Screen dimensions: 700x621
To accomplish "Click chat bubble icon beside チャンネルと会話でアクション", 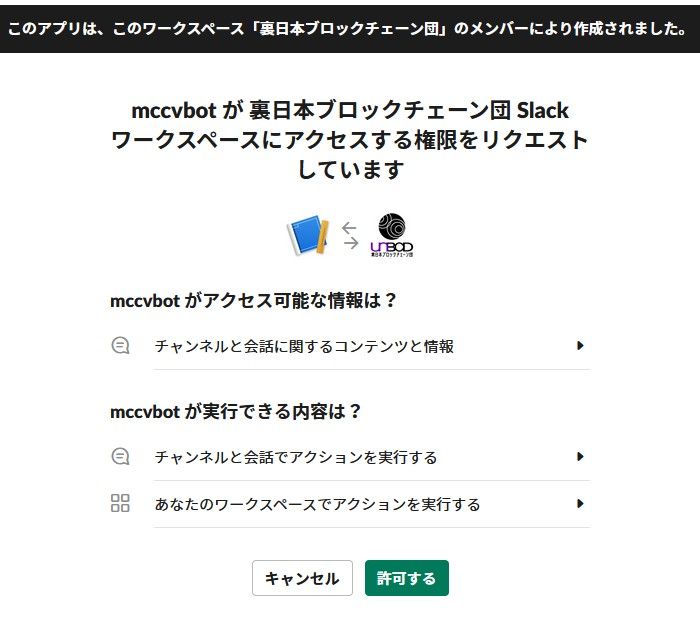I will pos(120,457).
